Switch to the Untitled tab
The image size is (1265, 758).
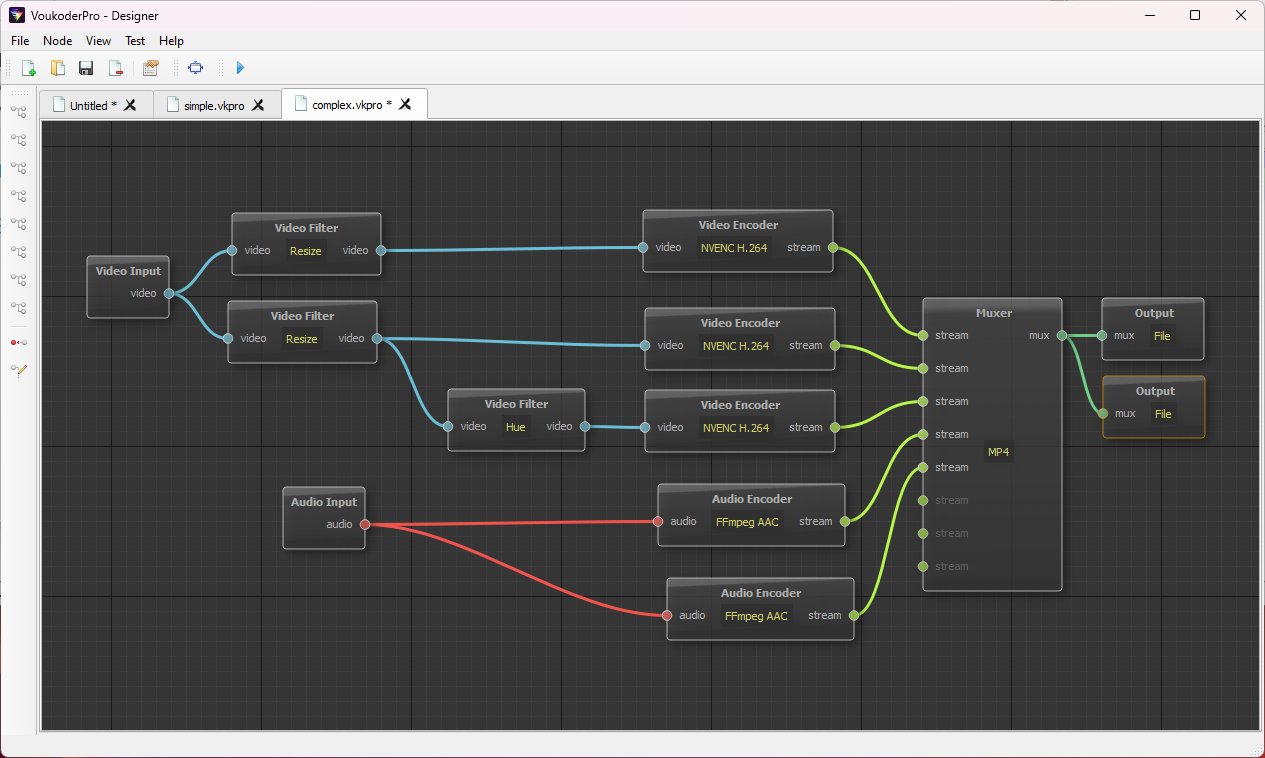tap(88, 105)
